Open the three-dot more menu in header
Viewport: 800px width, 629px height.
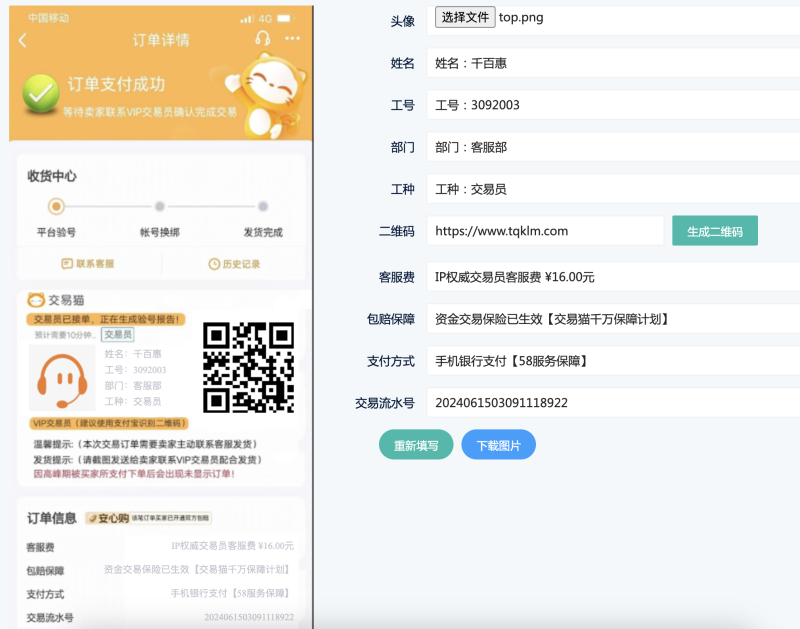[x=292, y=38]
